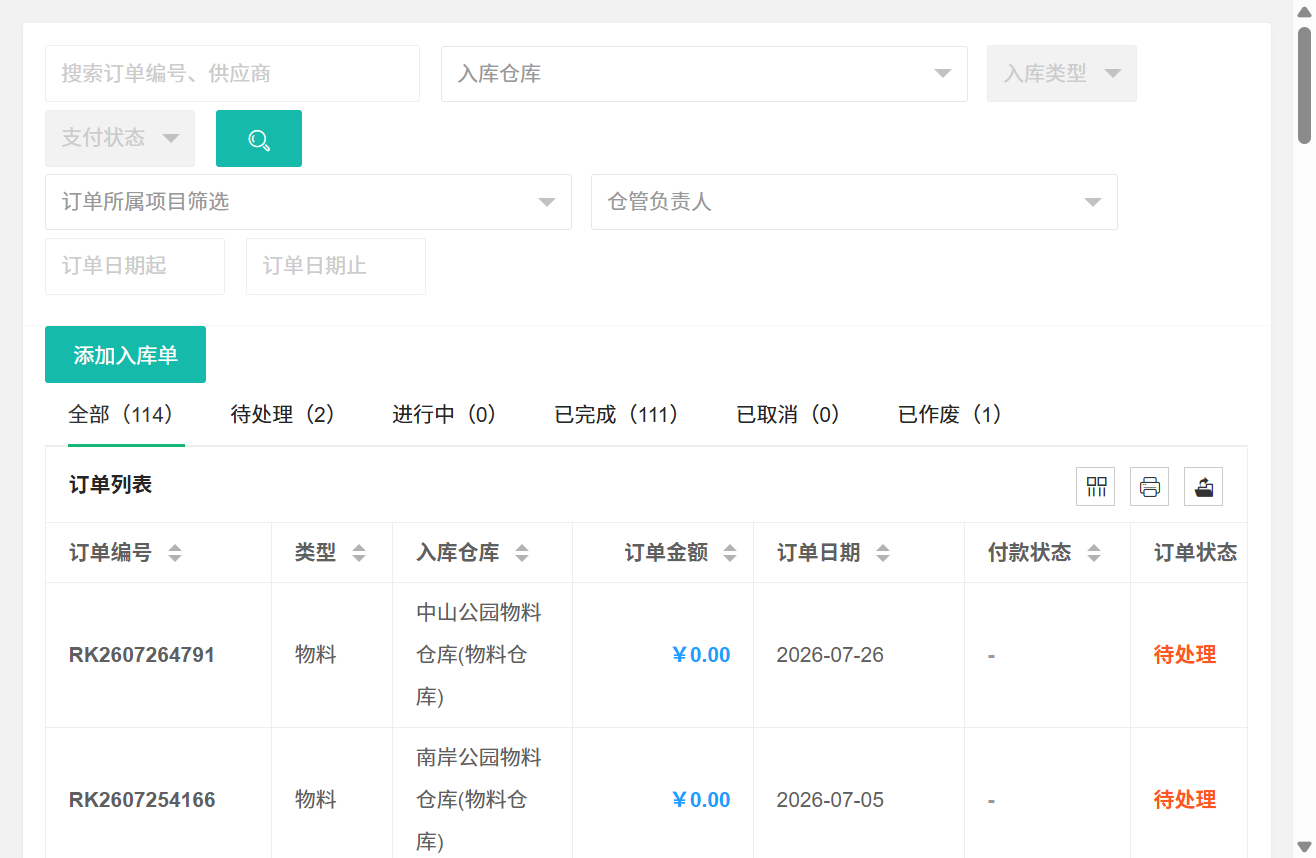Sort the 入库仓库 column with its arrows
The height and width of the screenshot is (858, 1316).
pos(522,553)
